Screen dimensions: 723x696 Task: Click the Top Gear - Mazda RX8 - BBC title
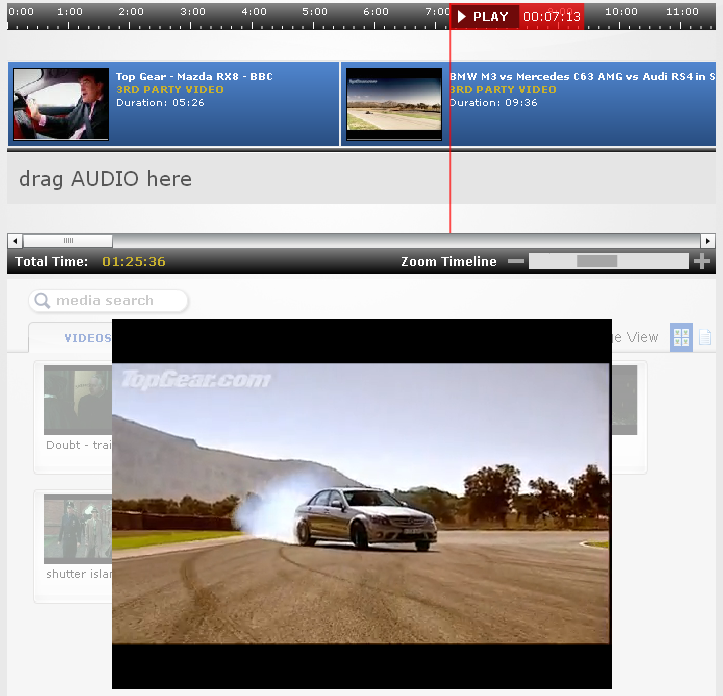coord(194,77)
